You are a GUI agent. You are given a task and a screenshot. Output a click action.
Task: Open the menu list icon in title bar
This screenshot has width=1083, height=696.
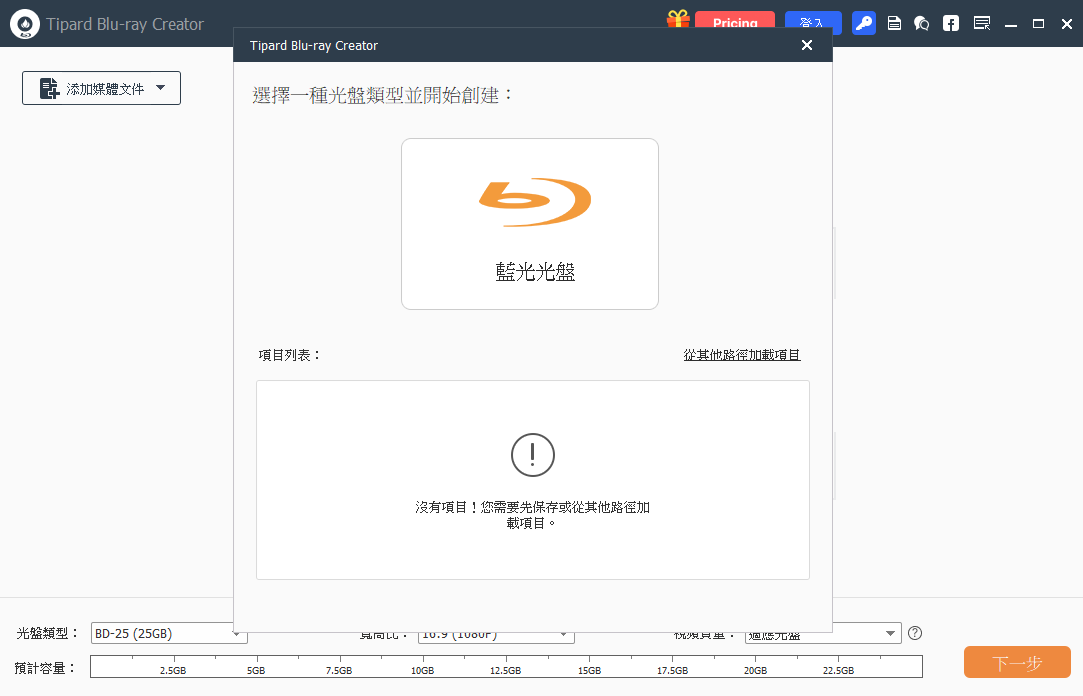point(981,23)
